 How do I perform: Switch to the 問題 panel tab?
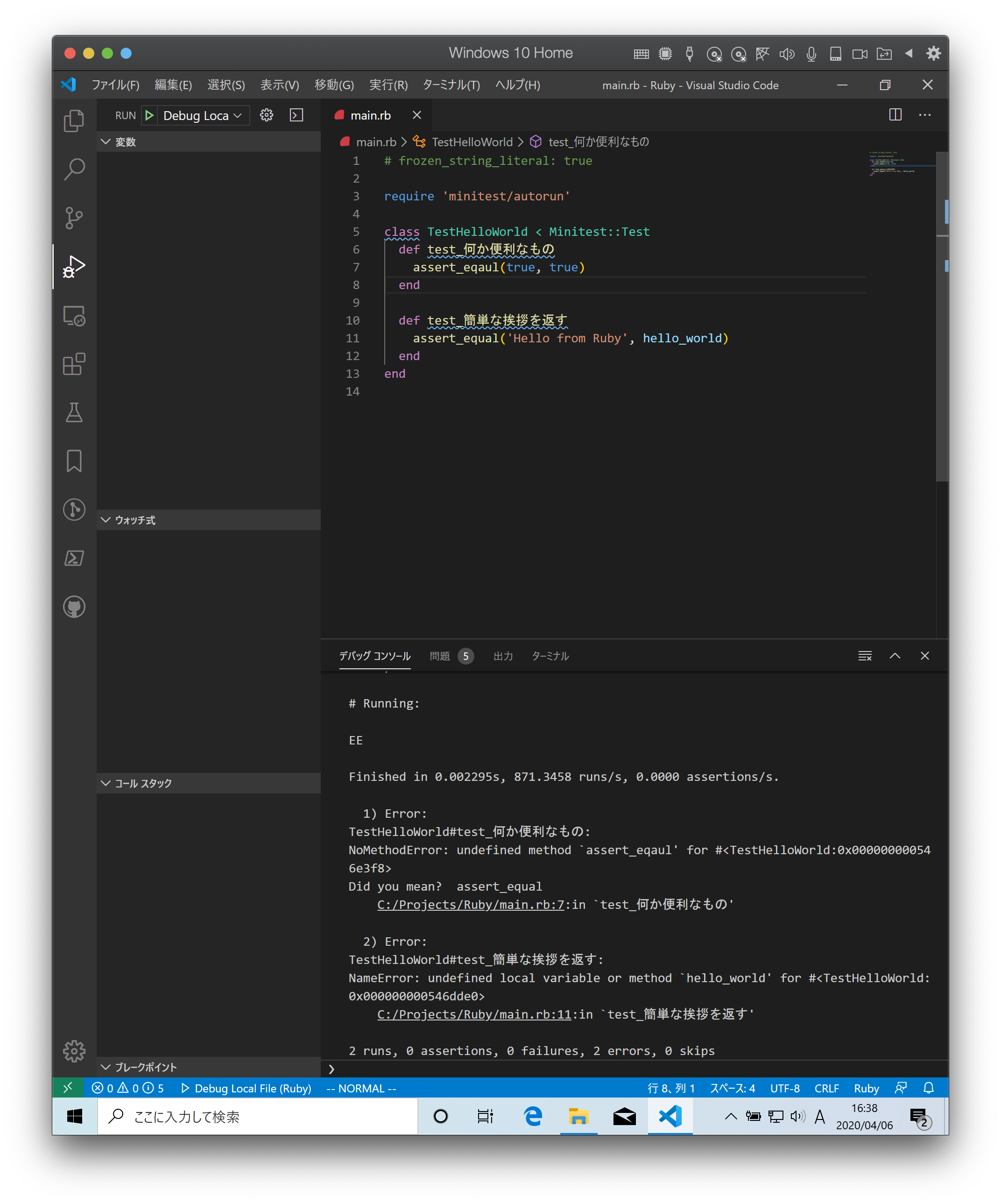[440, 656]
